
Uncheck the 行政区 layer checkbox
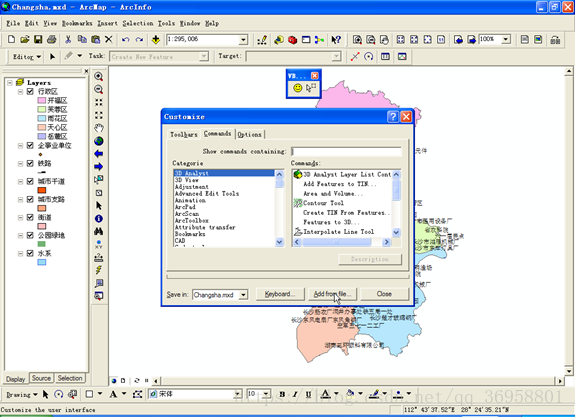pos(30,91)
